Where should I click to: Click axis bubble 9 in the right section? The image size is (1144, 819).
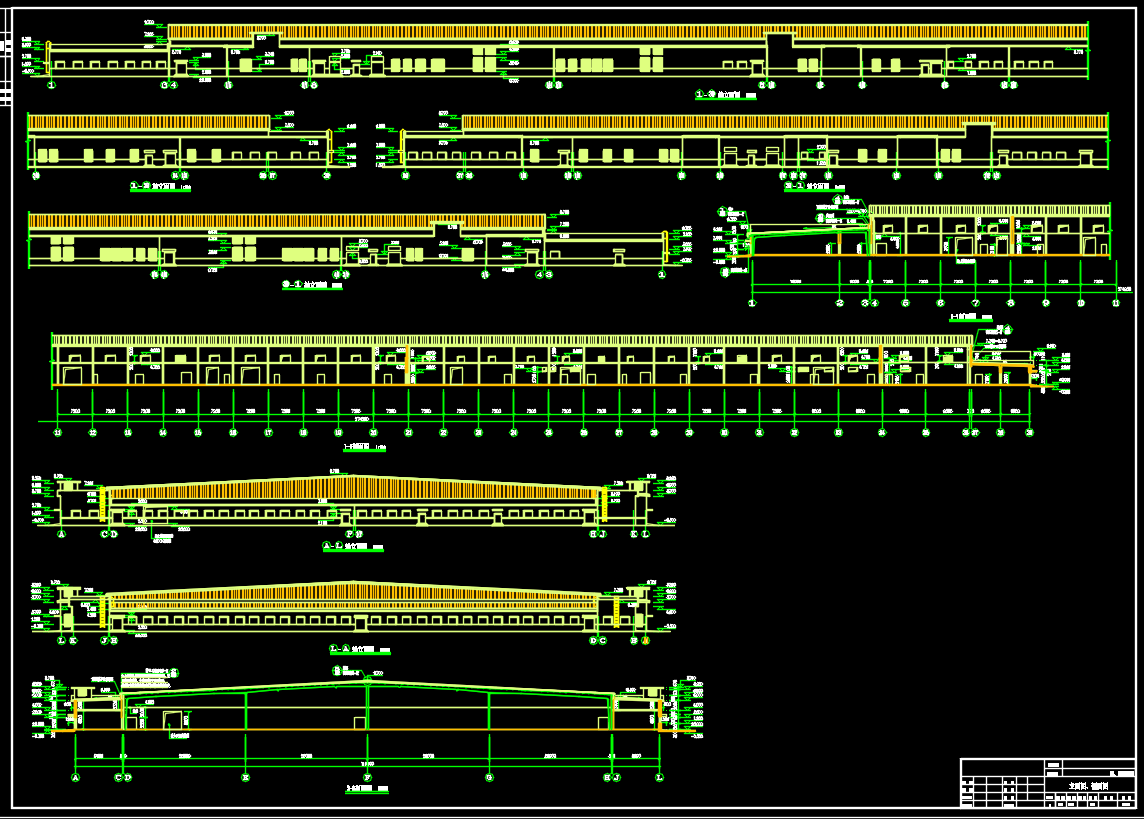tap(1046, 303)
